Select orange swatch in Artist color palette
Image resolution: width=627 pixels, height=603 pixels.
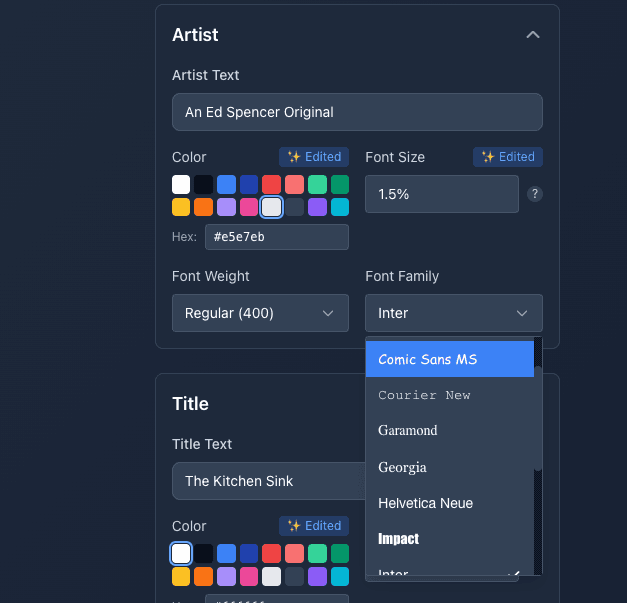(x=203, y=207)
